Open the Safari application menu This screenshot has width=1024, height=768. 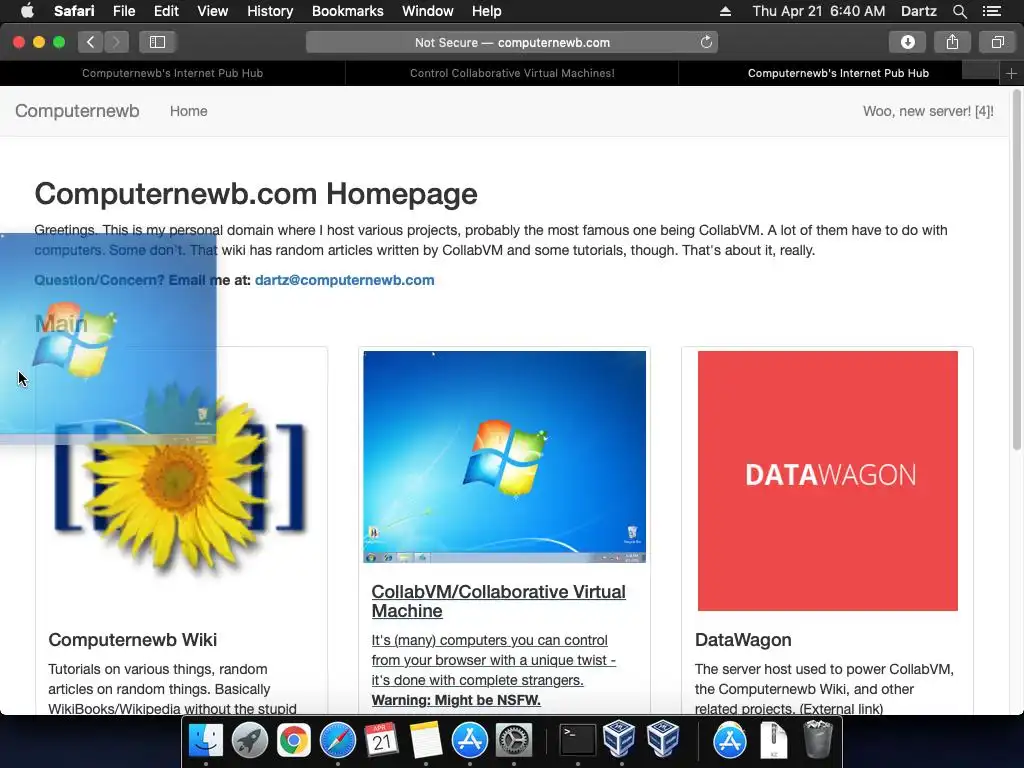74,11
